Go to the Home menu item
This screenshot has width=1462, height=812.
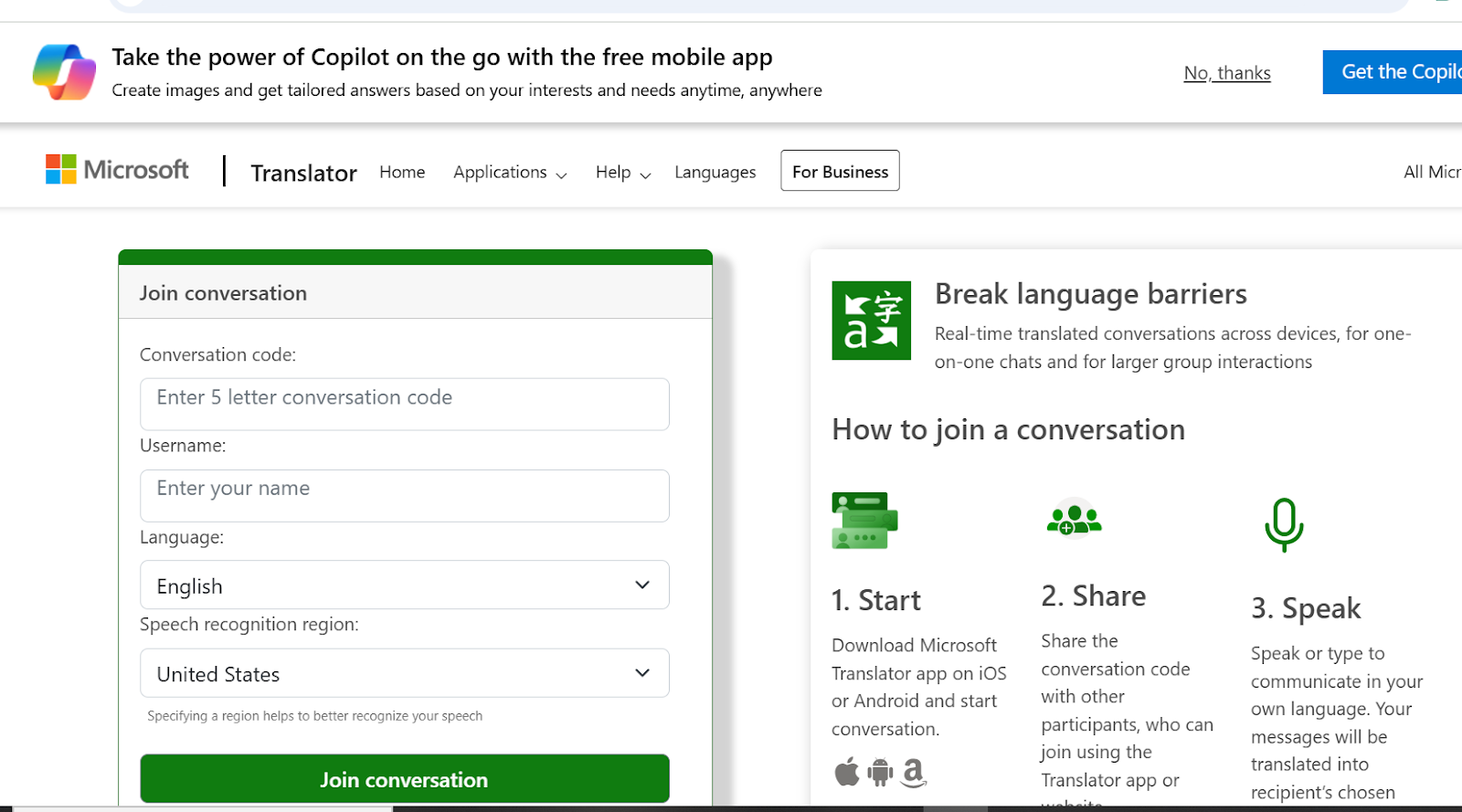coord(402,172)
